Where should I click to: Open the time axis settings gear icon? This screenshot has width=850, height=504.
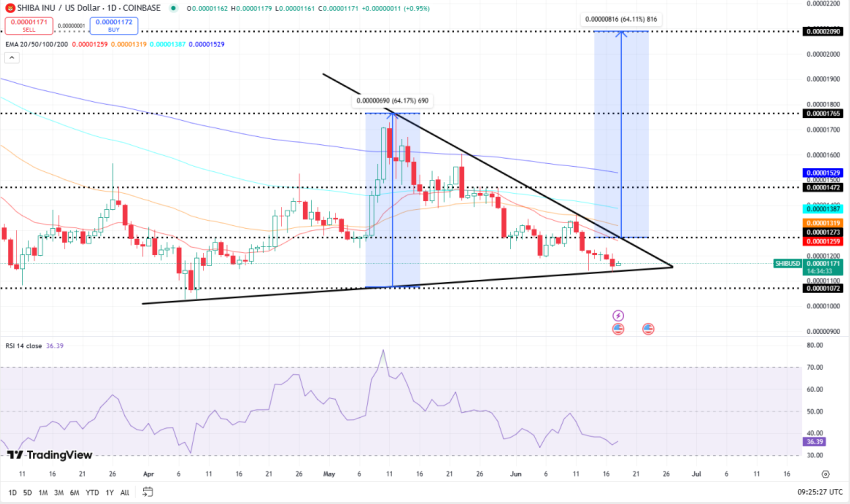(x=826, y=474)
